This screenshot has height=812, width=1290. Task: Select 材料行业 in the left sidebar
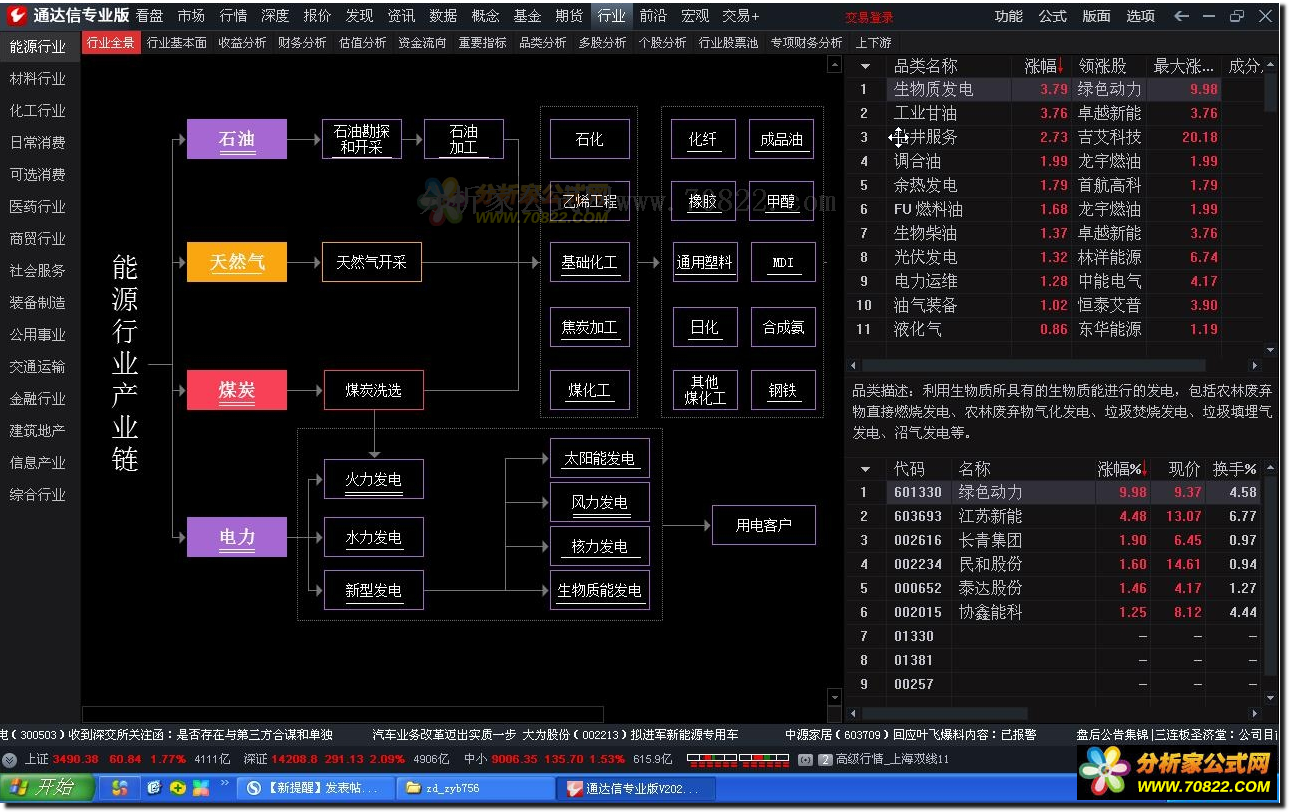coord(38,79)
